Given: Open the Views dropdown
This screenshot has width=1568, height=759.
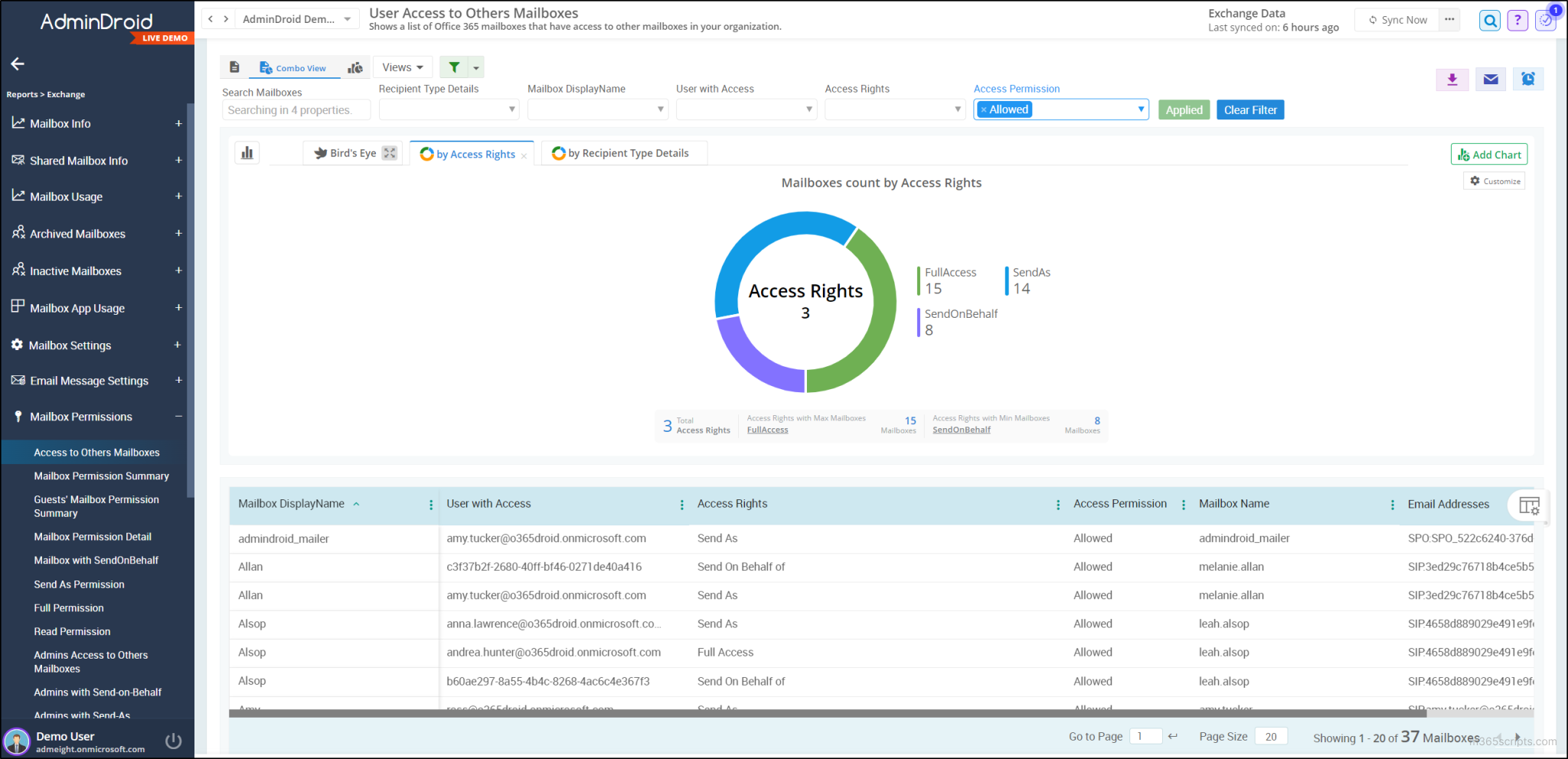Looking at the screenshot, I should click(402, 67).
